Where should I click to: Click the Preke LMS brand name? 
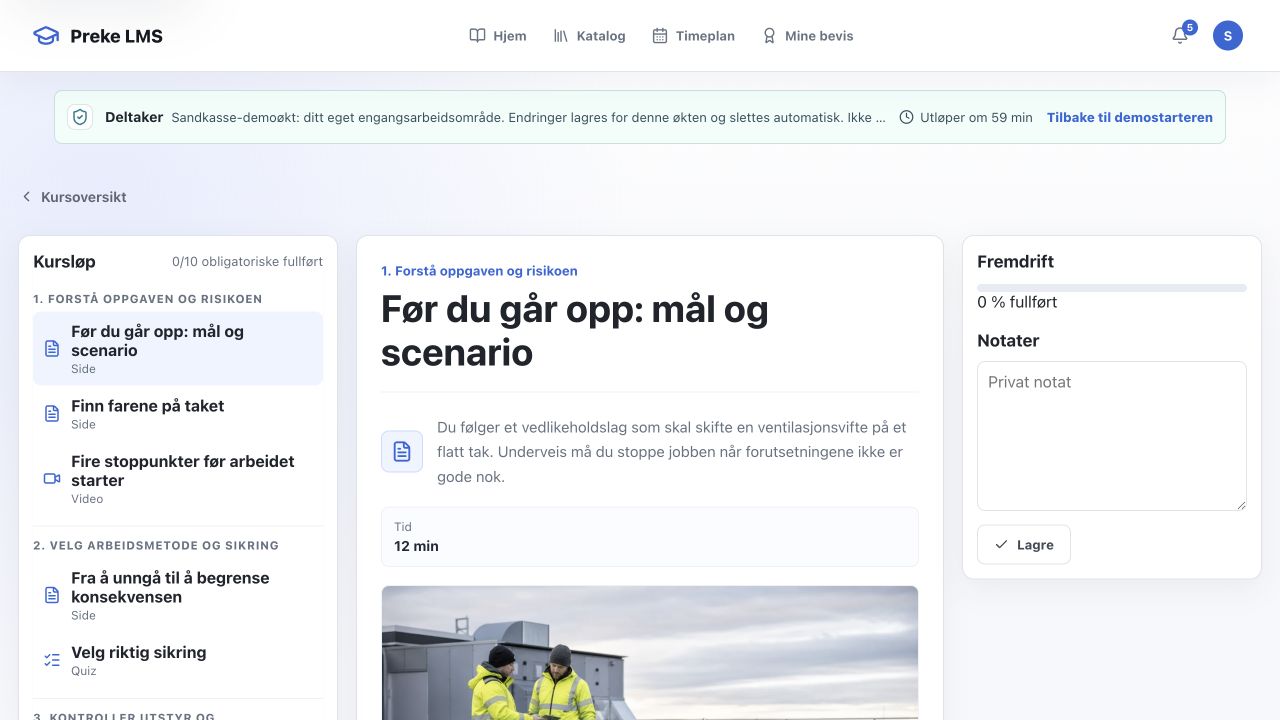pyautogui.click(x=116, y=36)
